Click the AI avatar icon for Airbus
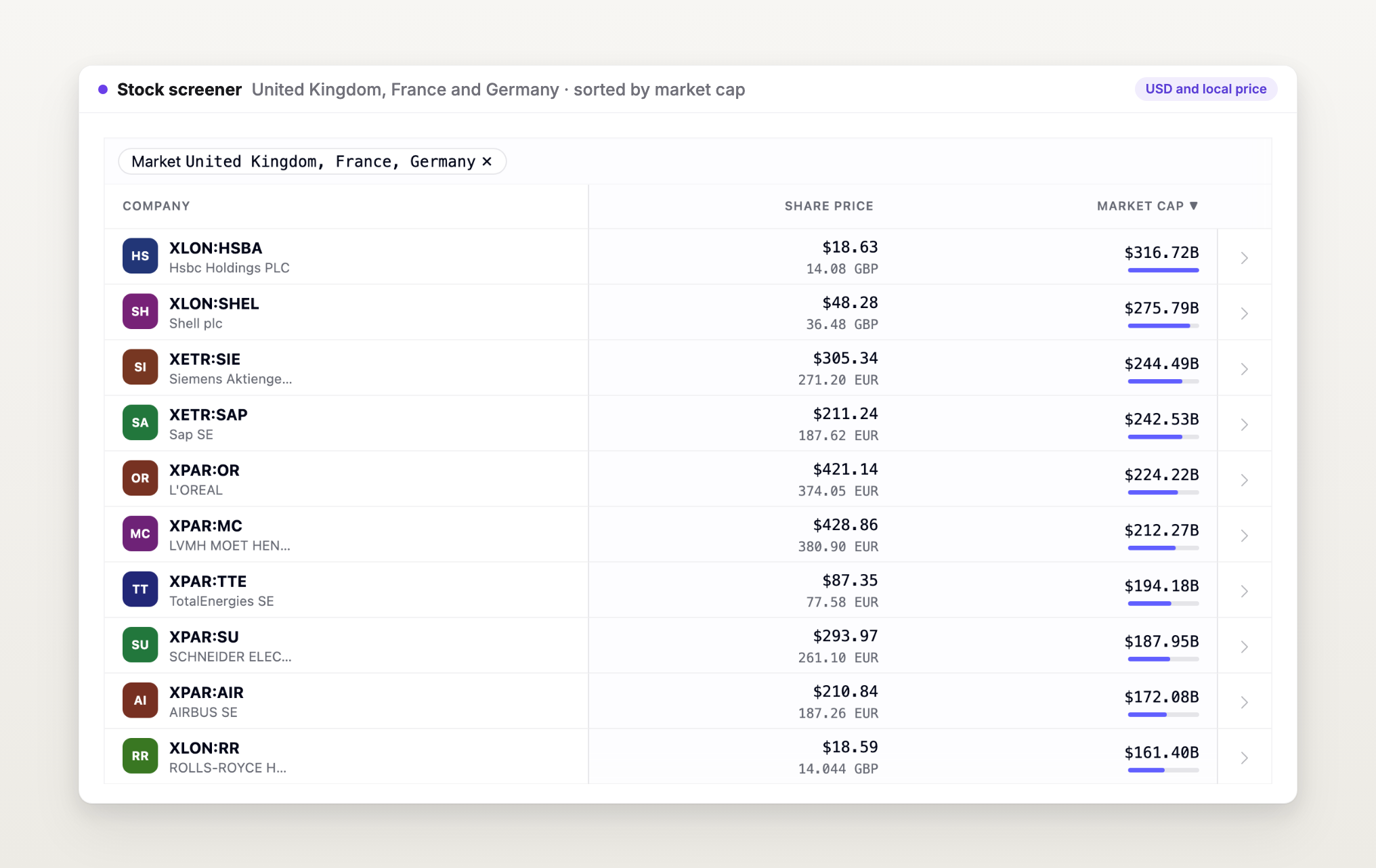The width and height of the screenshot is (1376, 868). (140, 700)
